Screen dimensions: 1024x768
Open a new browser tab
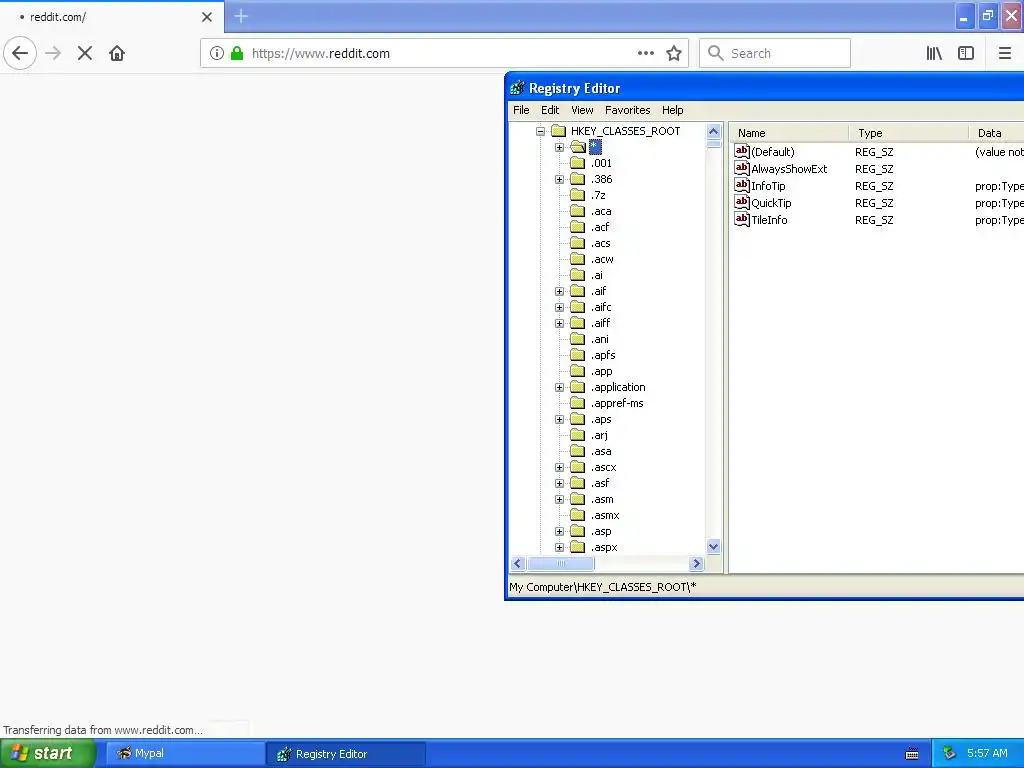click(241, 16)
